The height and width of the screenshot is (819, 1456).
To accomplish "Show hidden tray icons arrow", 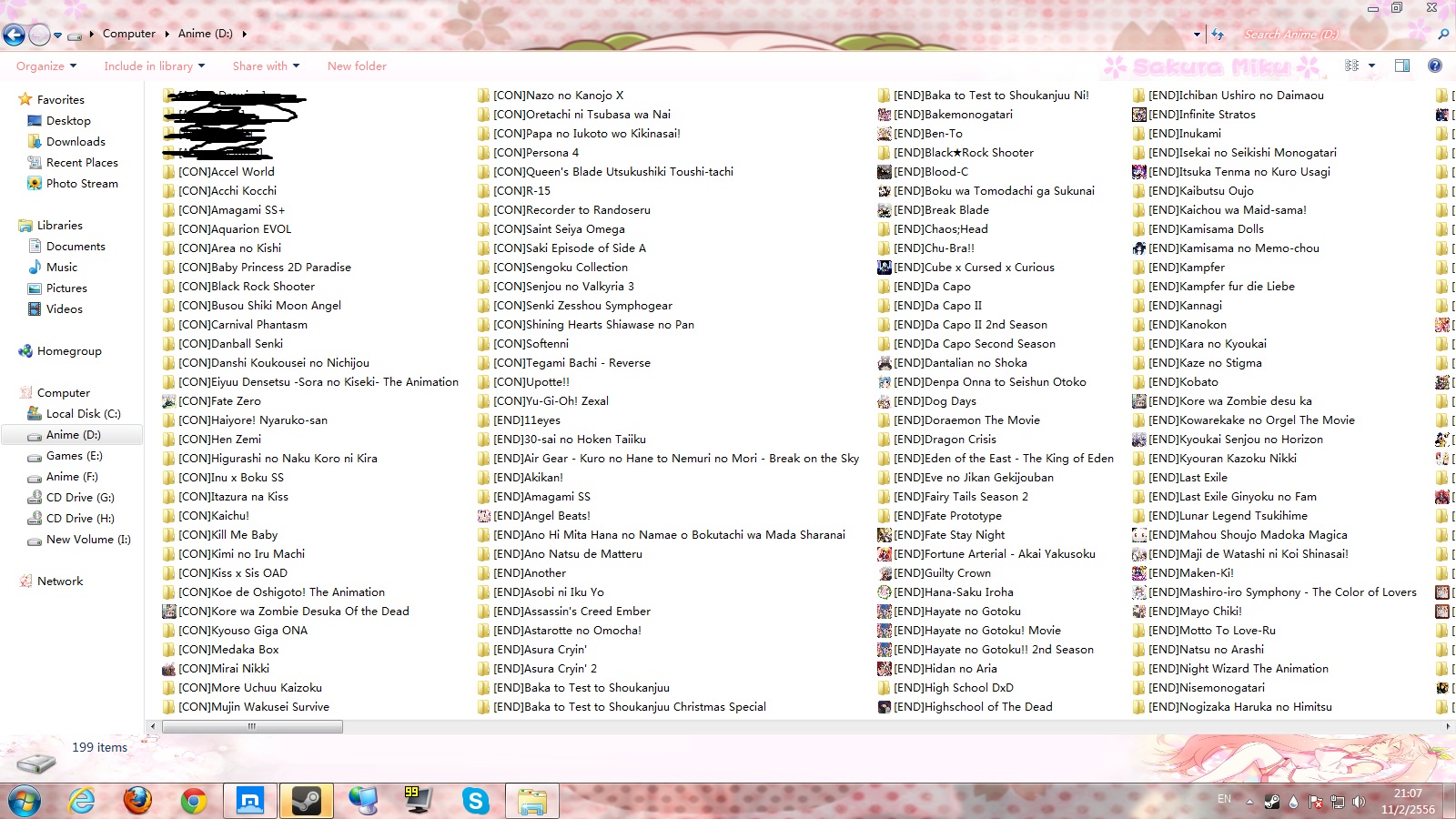I will (1249, 802).
